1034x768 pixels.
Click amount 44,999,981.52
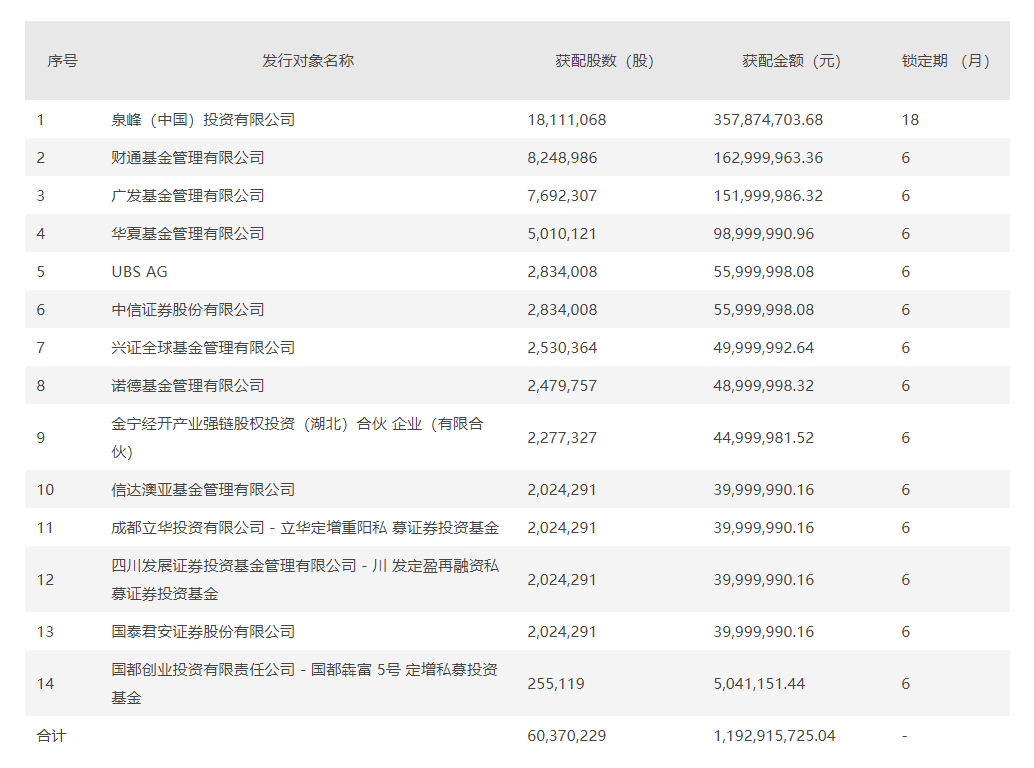point(764,438)
